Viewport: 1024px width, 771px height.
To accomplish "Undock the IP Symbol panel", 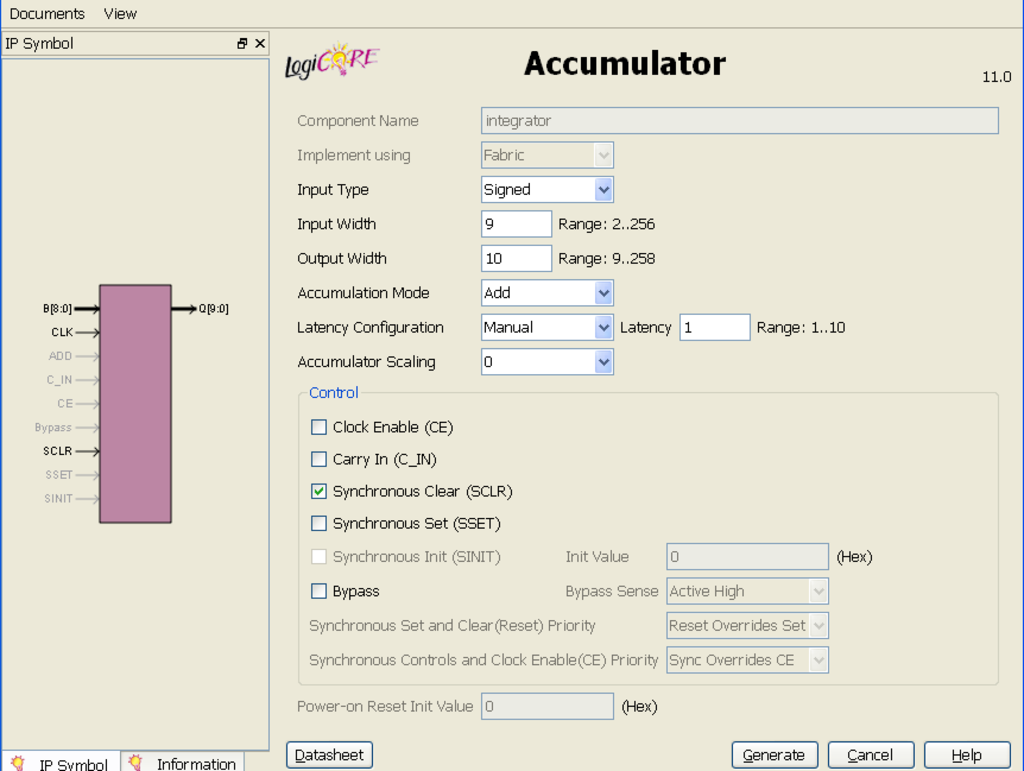I will point(242,44).
